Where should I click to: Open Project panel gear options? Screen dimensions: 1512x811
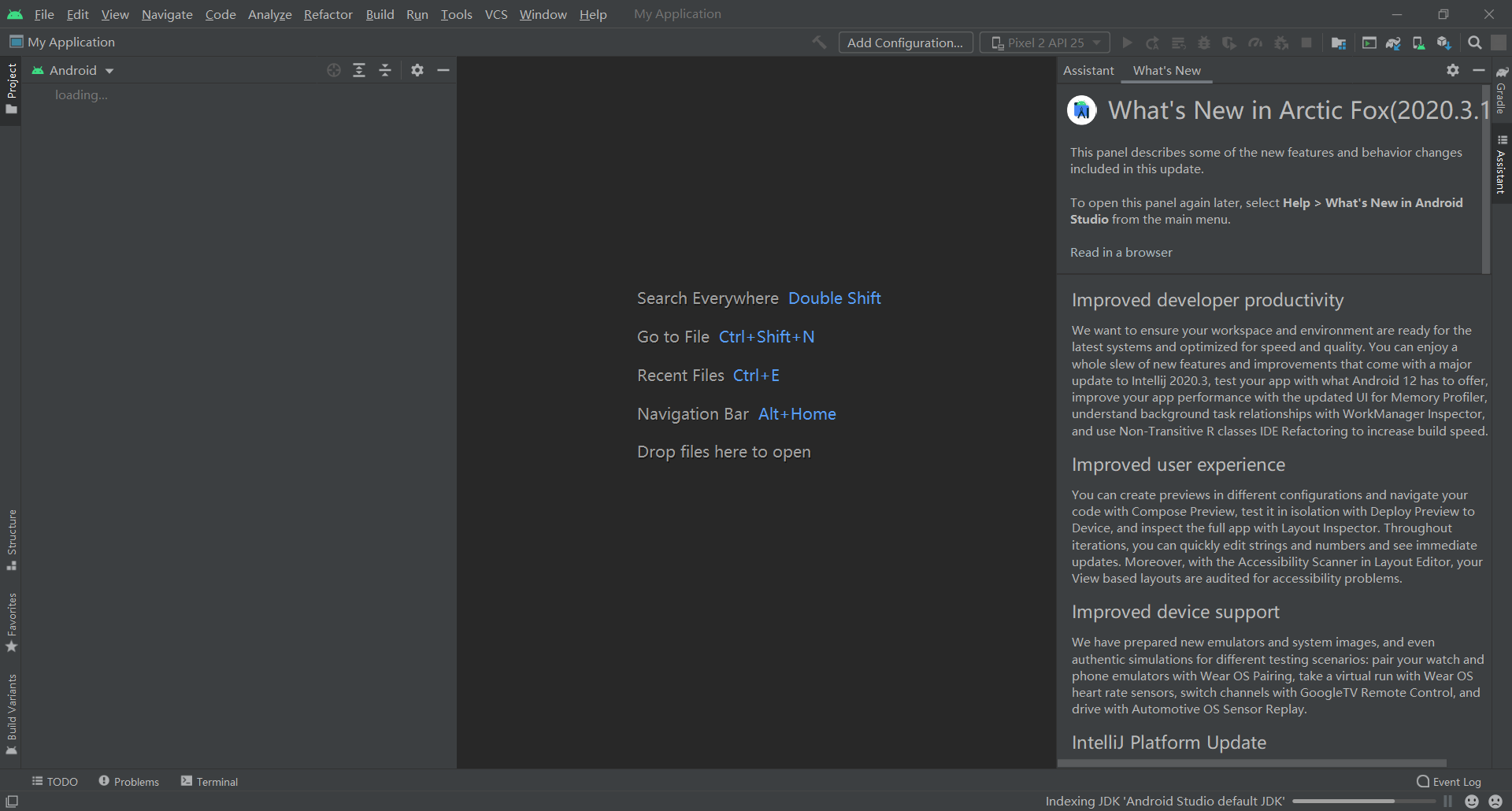tap(417, 70)
